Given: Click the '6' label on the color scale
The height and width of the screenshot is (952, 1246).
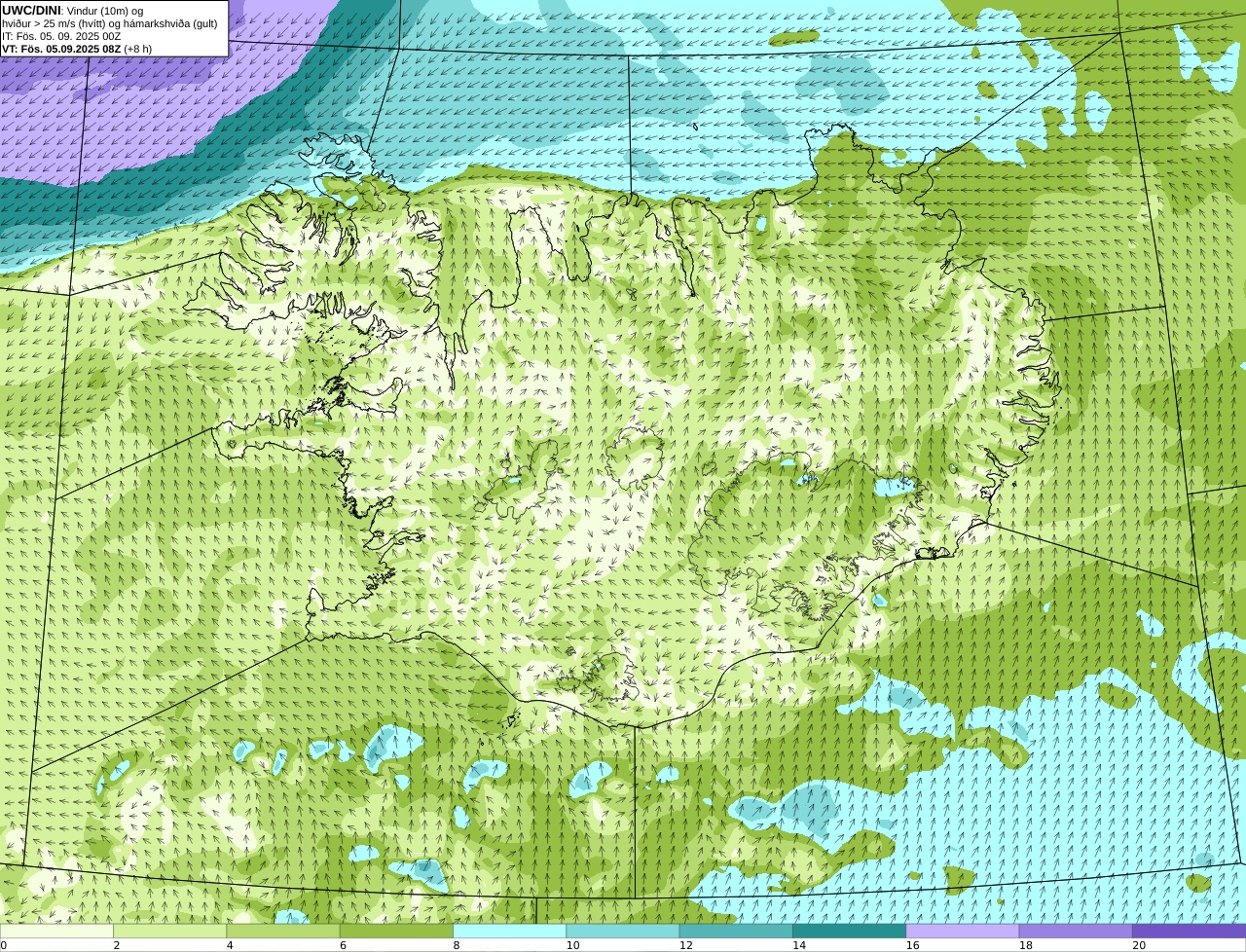Looking at the screenshot, I should pyautogui.click(x=344, y=945).
